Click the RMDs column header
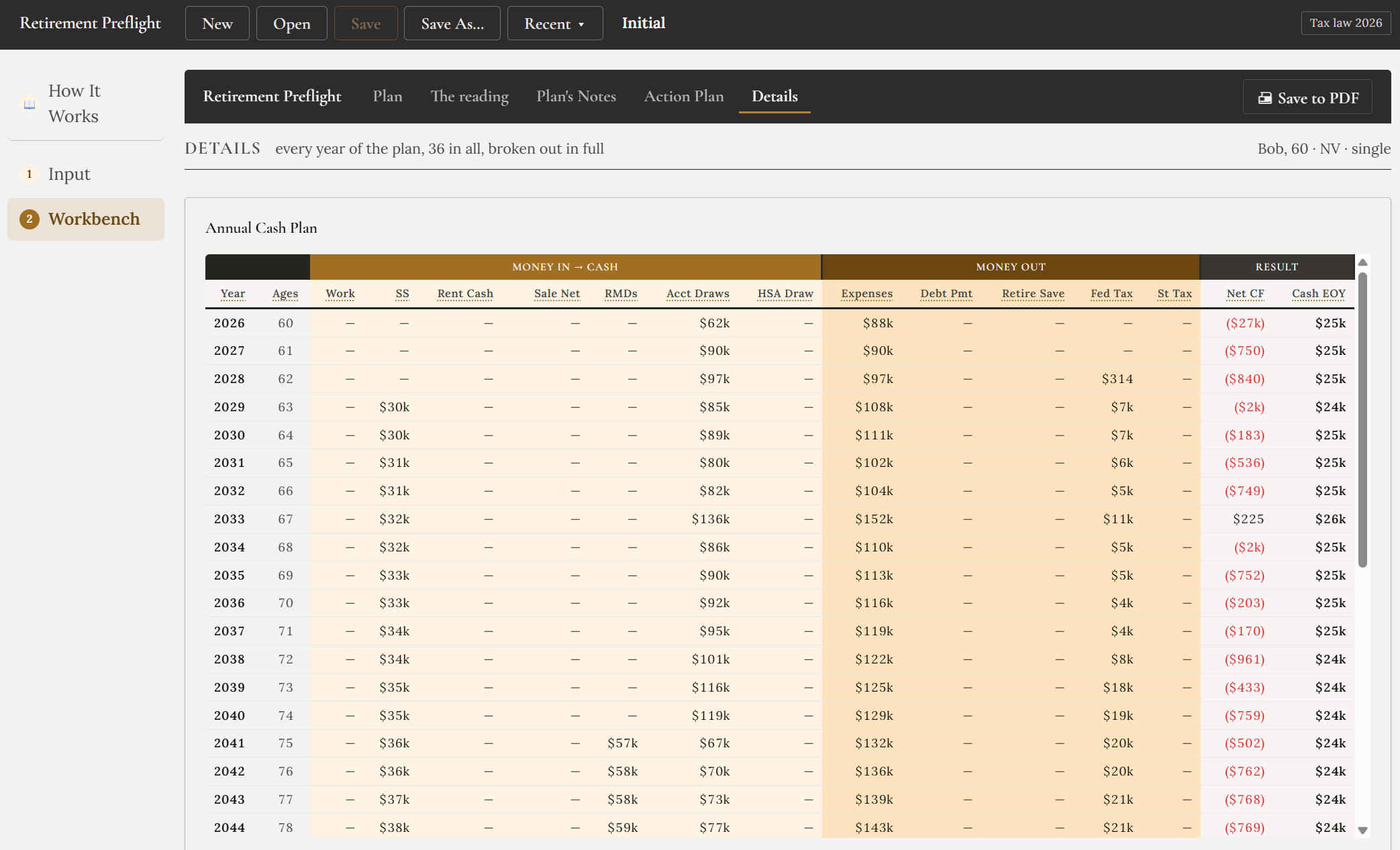Viewport: 1400px width, 850px height. [621, 294]
